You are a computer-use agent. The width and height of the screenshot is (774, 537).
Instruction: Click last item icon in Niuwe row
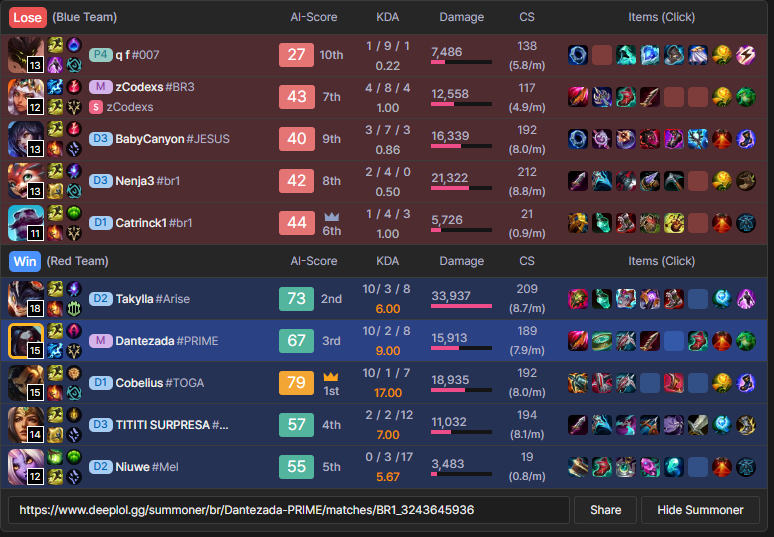point(745,466)
